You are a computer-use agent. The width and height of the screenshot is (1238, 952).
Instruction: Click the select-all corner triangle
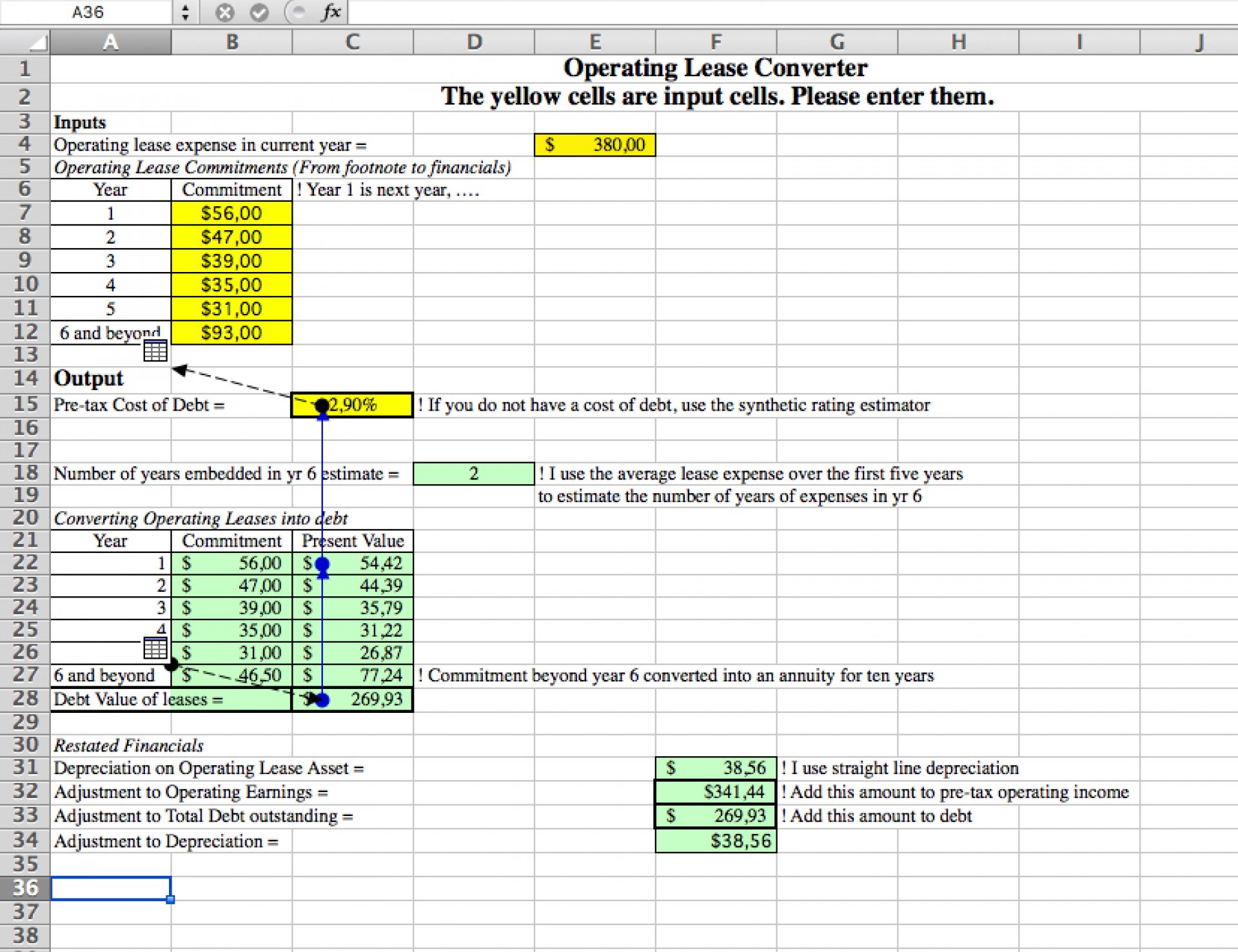coord(37,43)
